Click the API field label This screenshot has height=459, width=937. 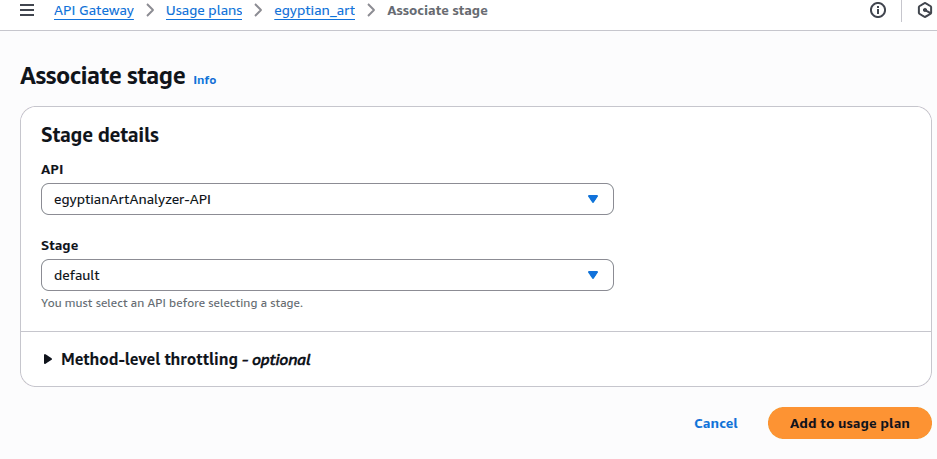pos(52,169)
